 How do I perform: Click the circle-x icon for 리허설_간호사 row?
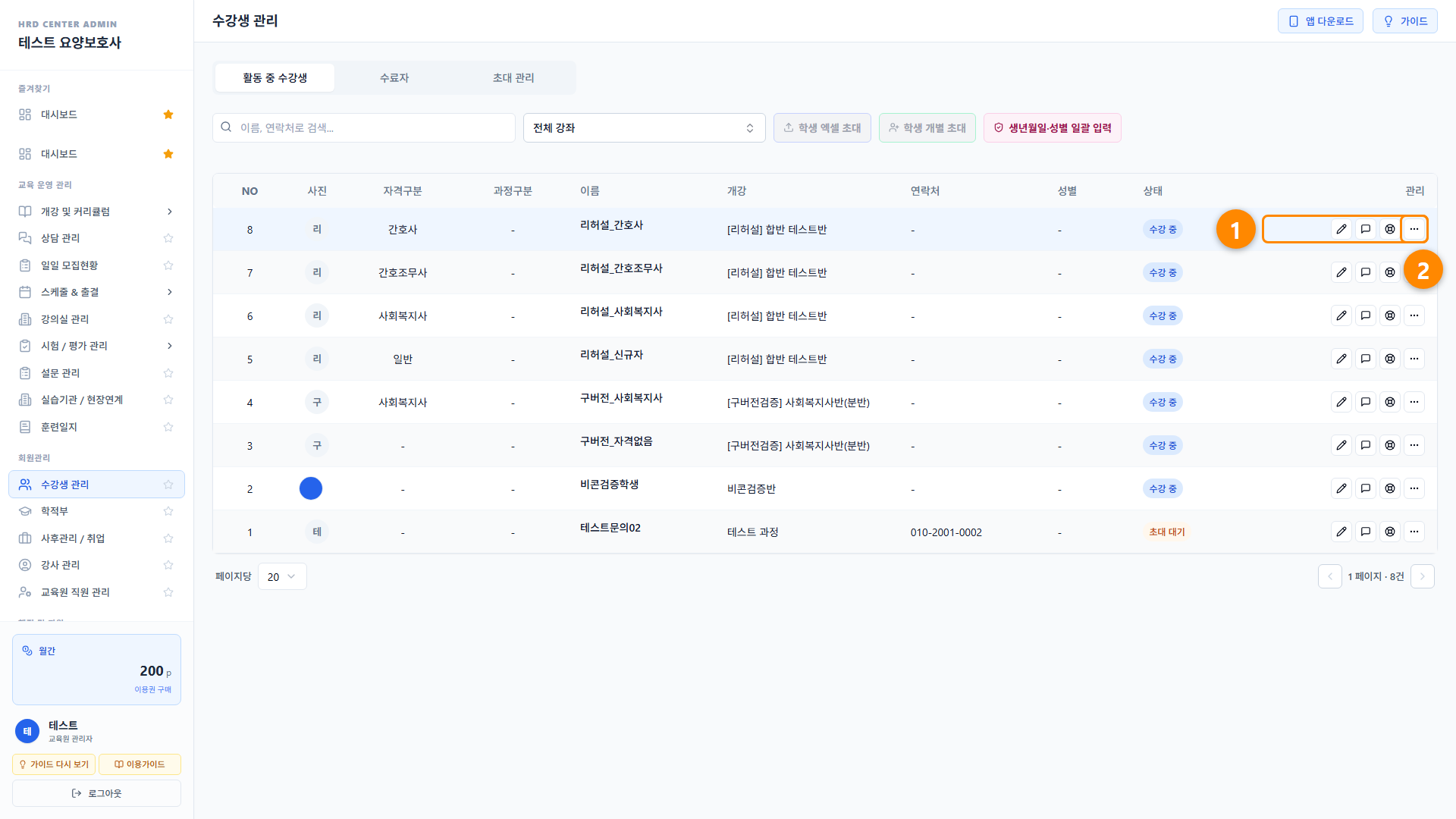(1390, 229)
